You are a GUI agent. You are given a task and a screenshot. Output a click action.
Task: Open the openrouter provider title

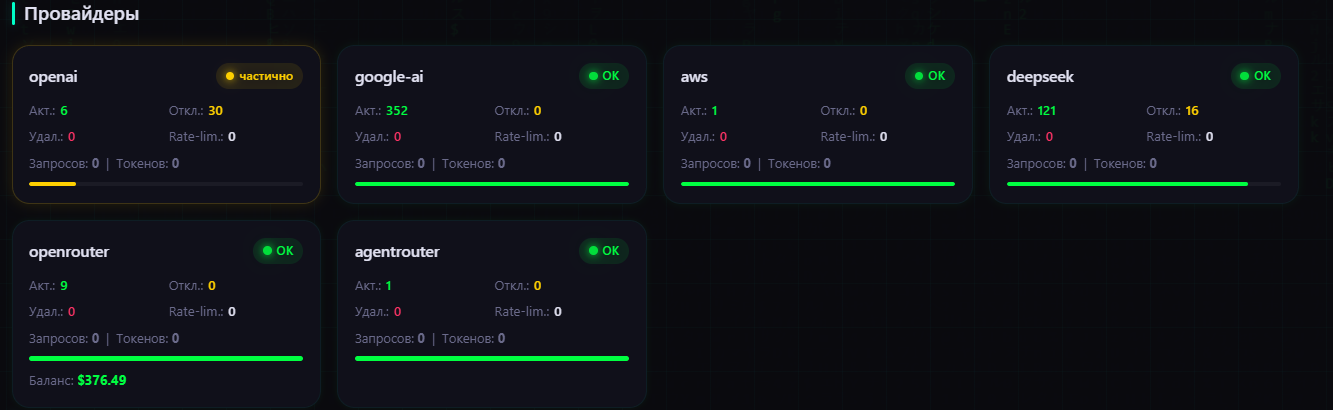(x=69, y=252)
